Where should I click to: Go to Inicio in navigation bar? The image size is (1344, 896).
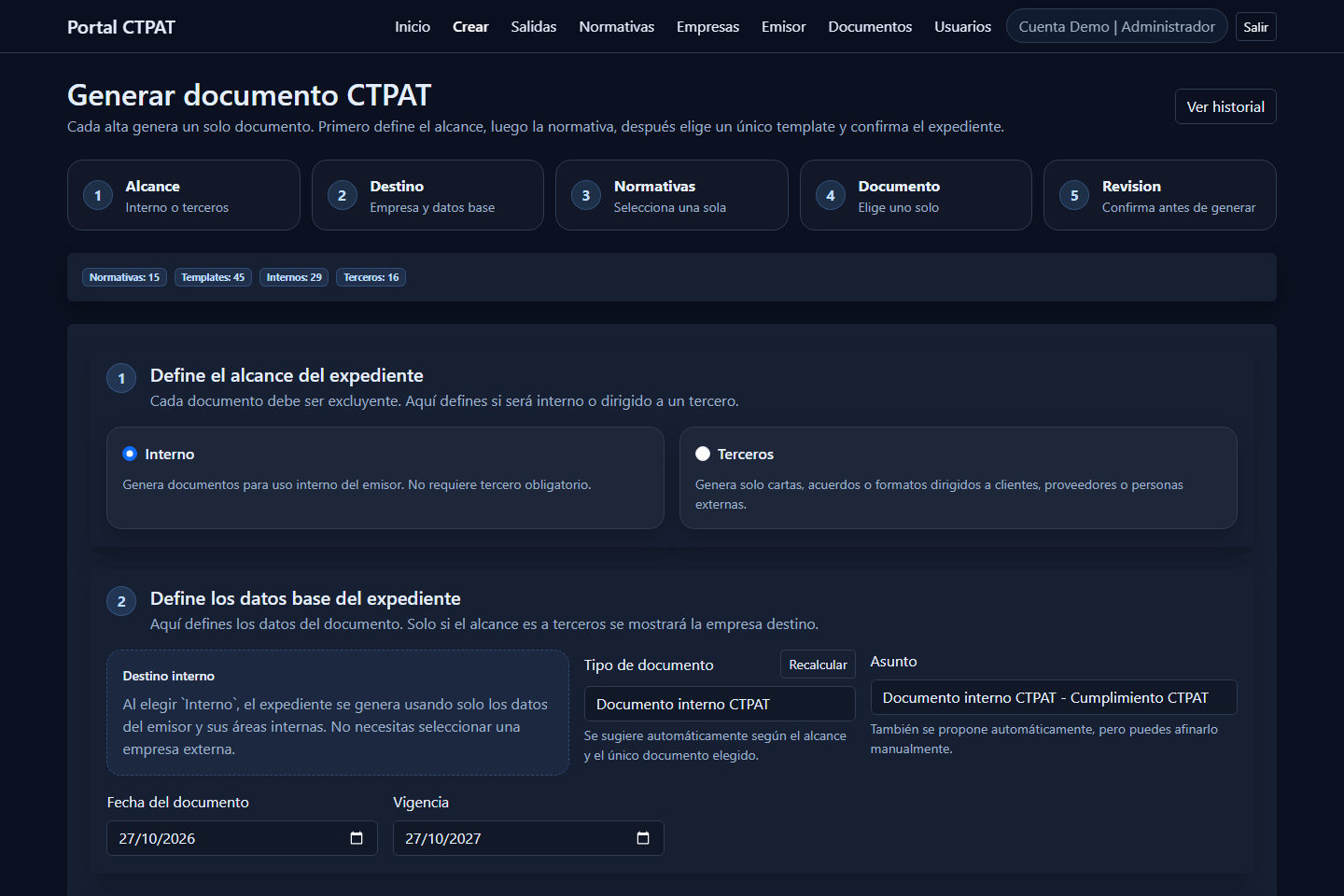pyautogui.click(x=413, y=26)
